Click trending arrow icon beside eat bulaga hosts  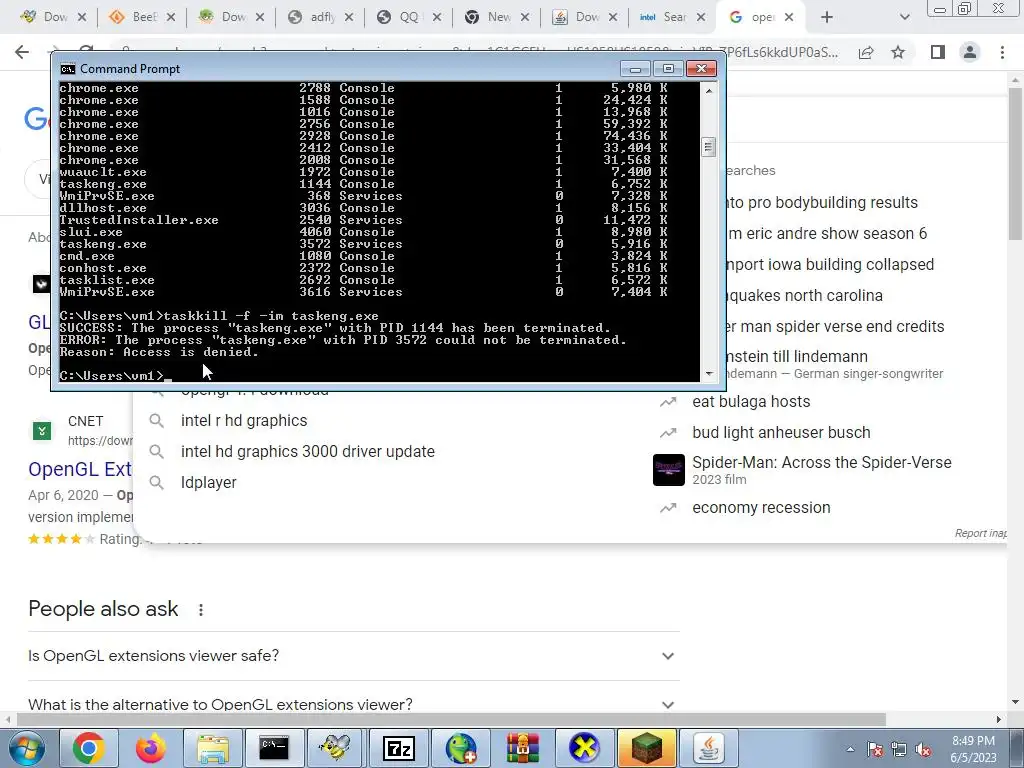point(668,402)
